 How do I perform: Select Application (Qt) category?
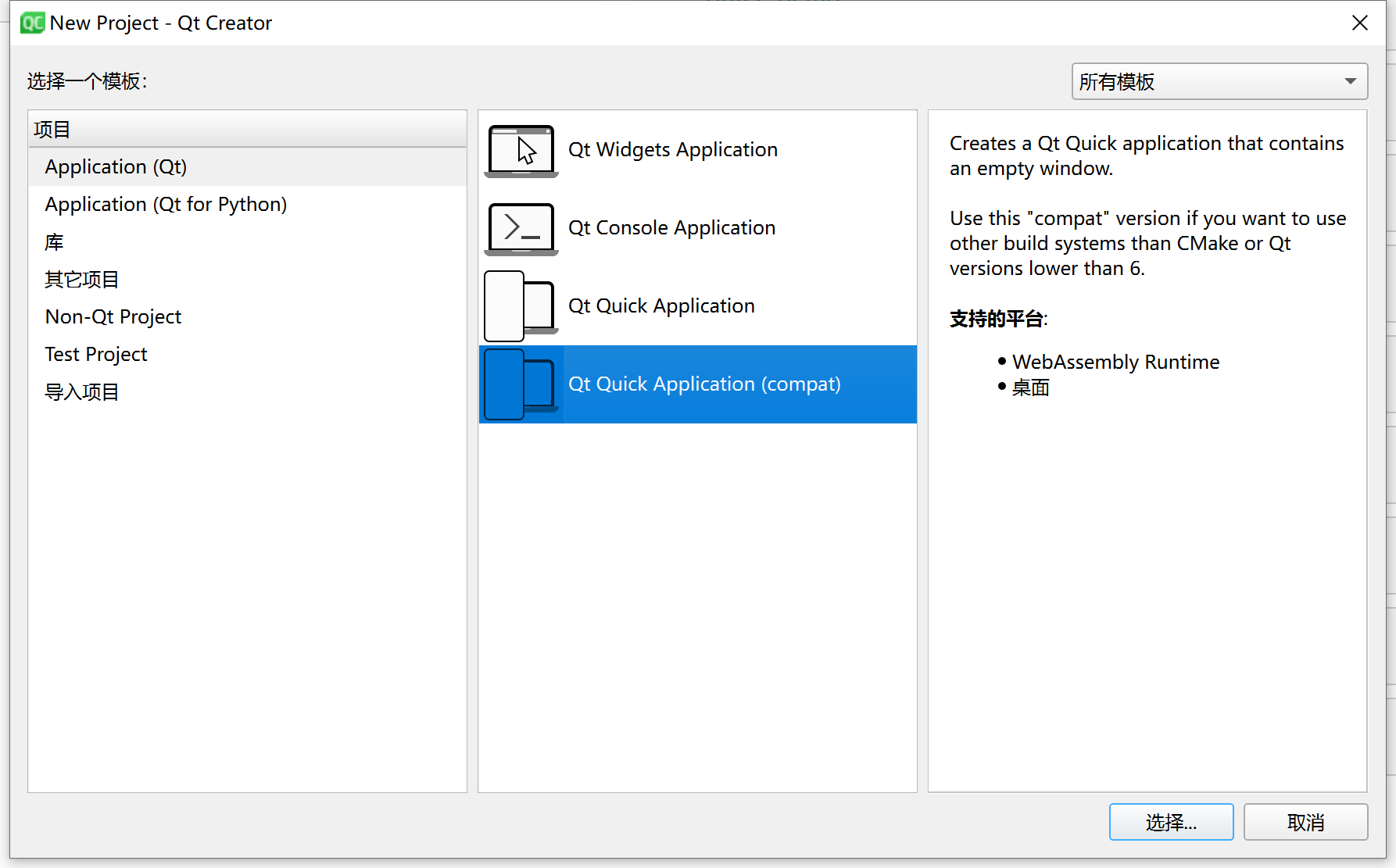pos(247,167)
